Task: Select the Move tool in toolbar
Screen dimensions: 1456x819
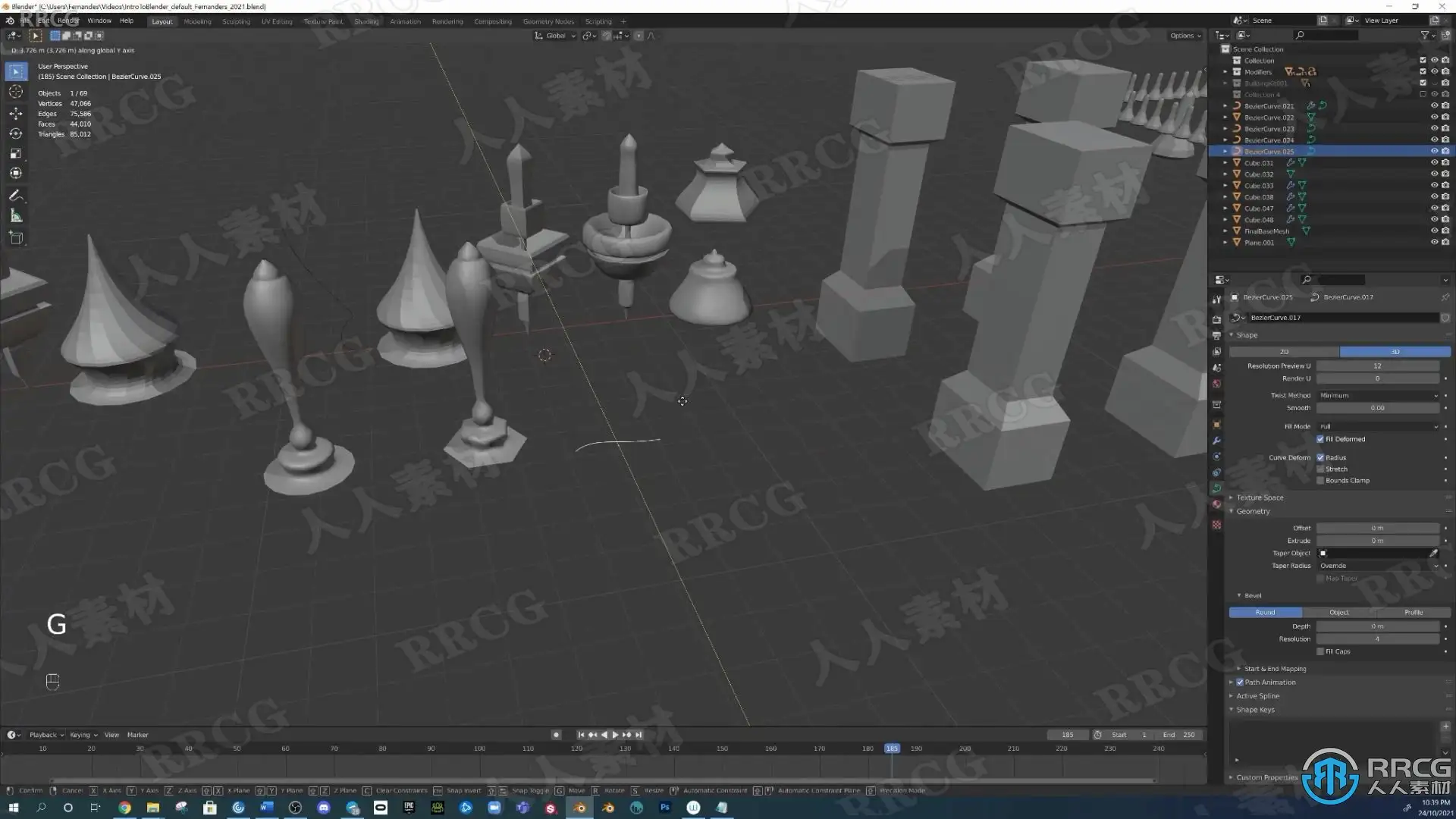Action: pyautogui.click(x=15, y=113)
